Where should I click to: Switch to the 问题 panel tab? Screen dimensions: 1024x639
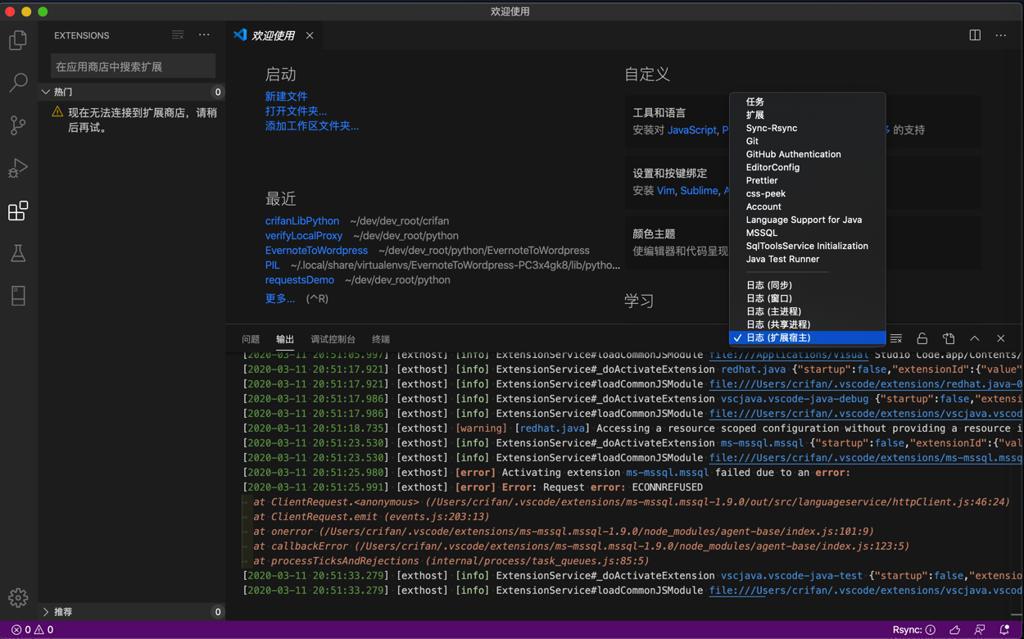(251, 339)
